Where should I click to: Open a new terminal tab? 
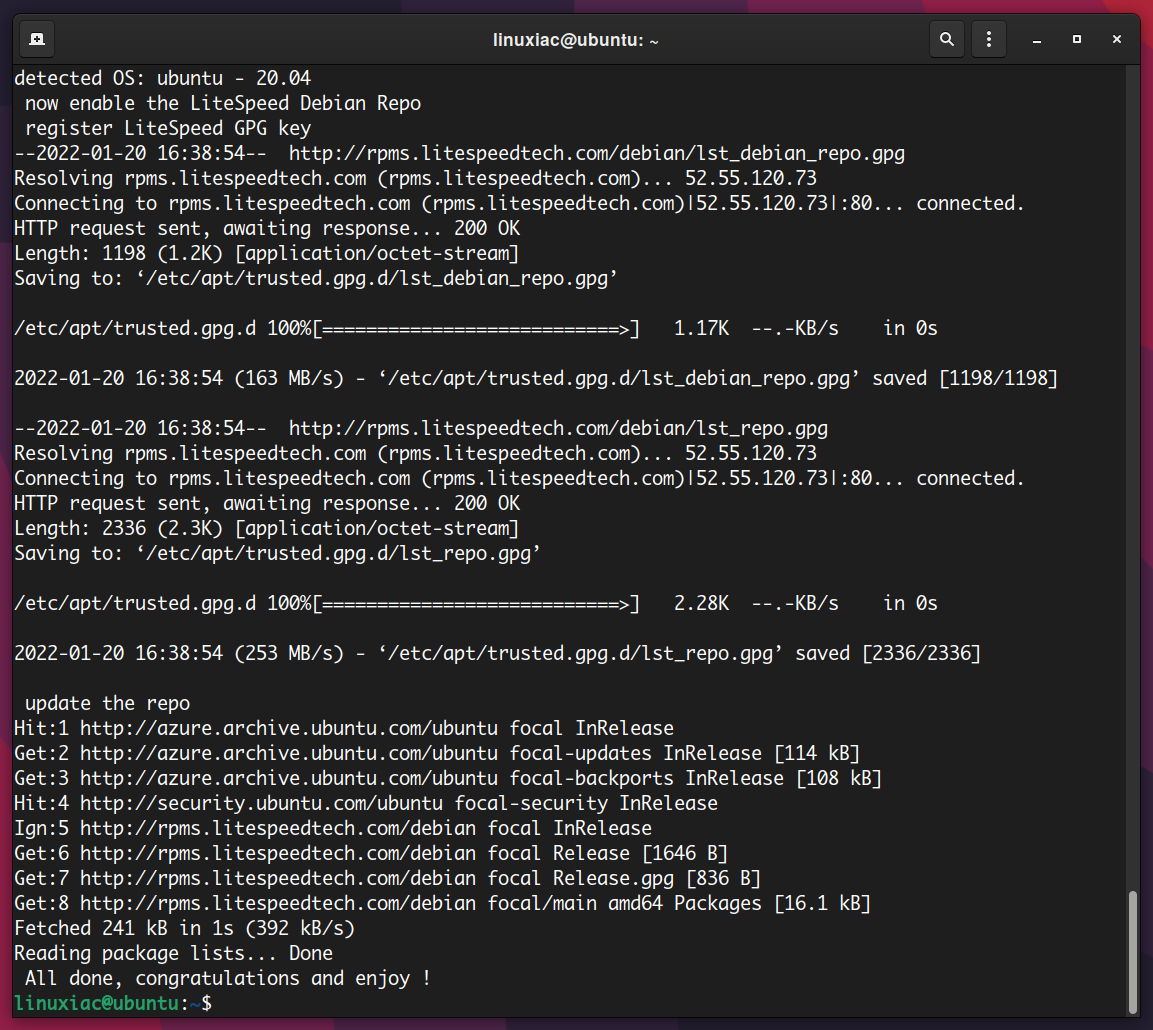click(x=37, y=39)
